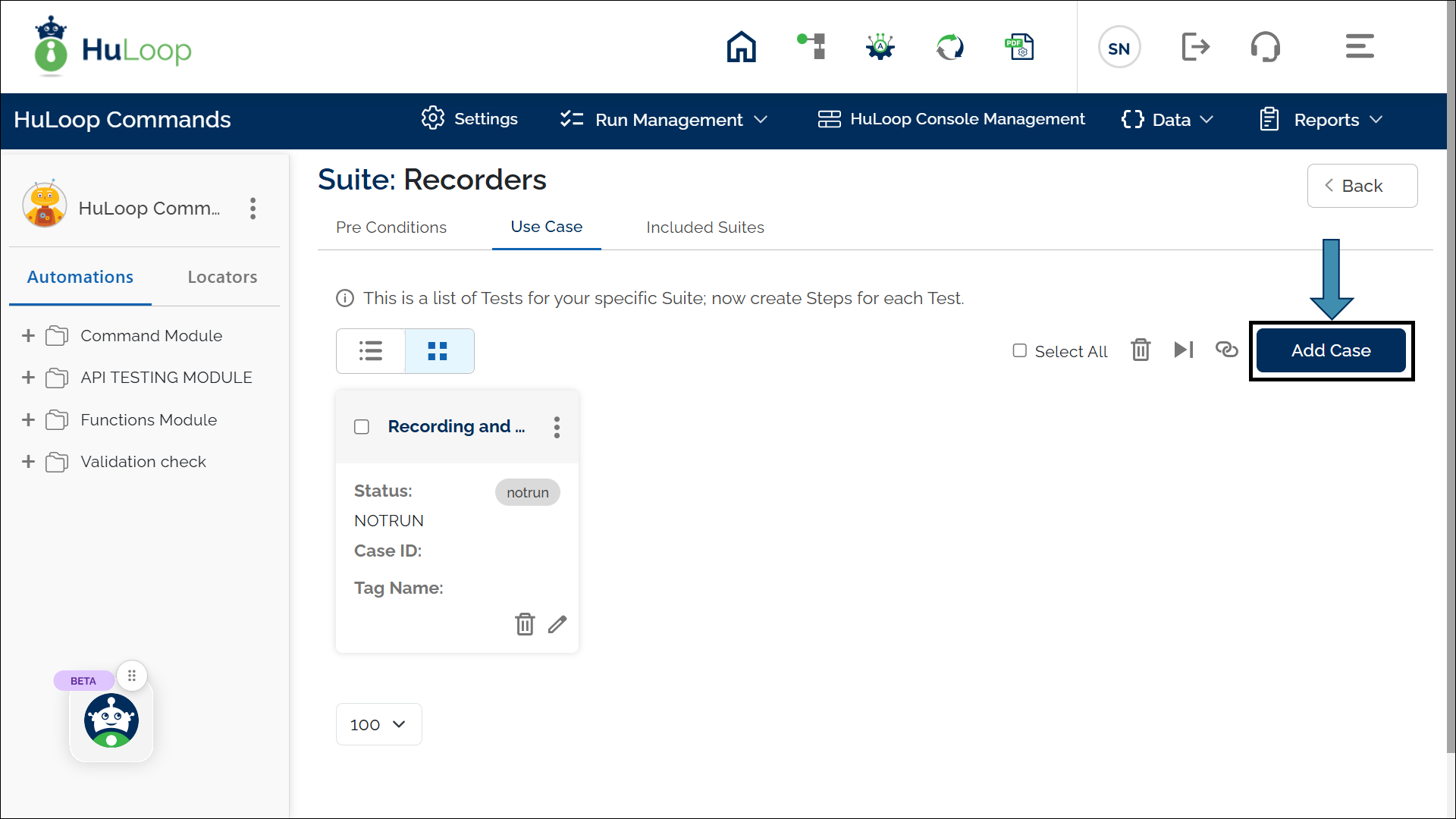Check the Select All checkbox
Screen dimensions: 1456x819
tap(1020, 350)
